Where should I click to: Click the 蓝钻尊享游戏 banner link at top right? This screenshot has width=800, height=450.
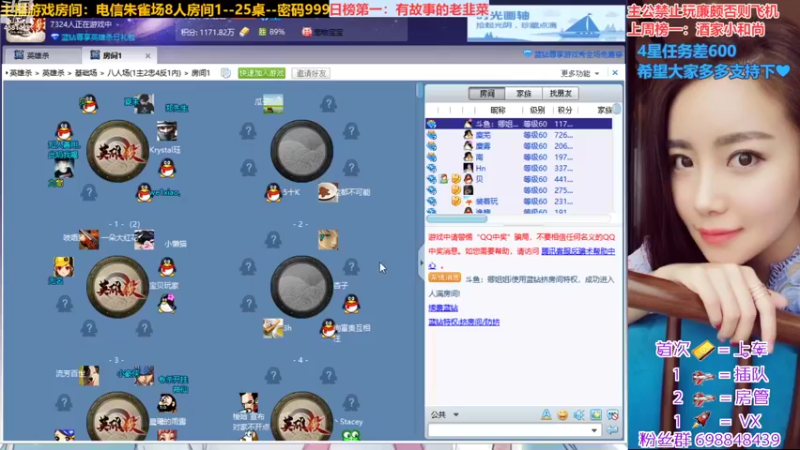(573, 54)
